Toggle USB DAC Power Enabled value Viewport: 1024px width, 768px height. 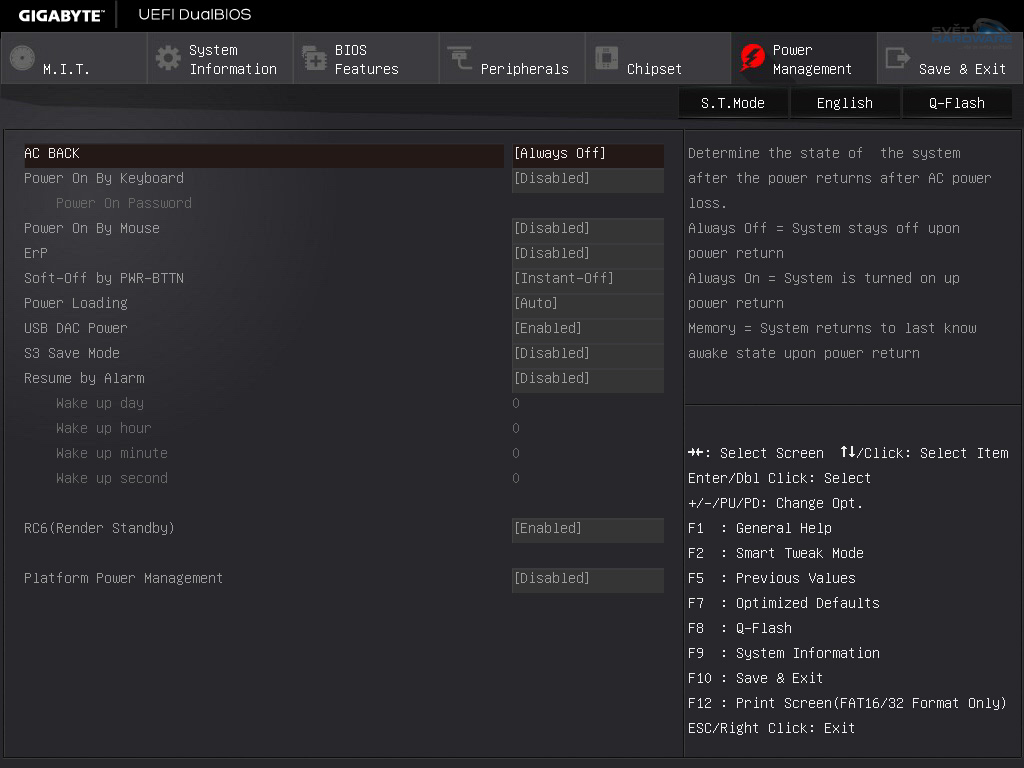pos(587,328)
